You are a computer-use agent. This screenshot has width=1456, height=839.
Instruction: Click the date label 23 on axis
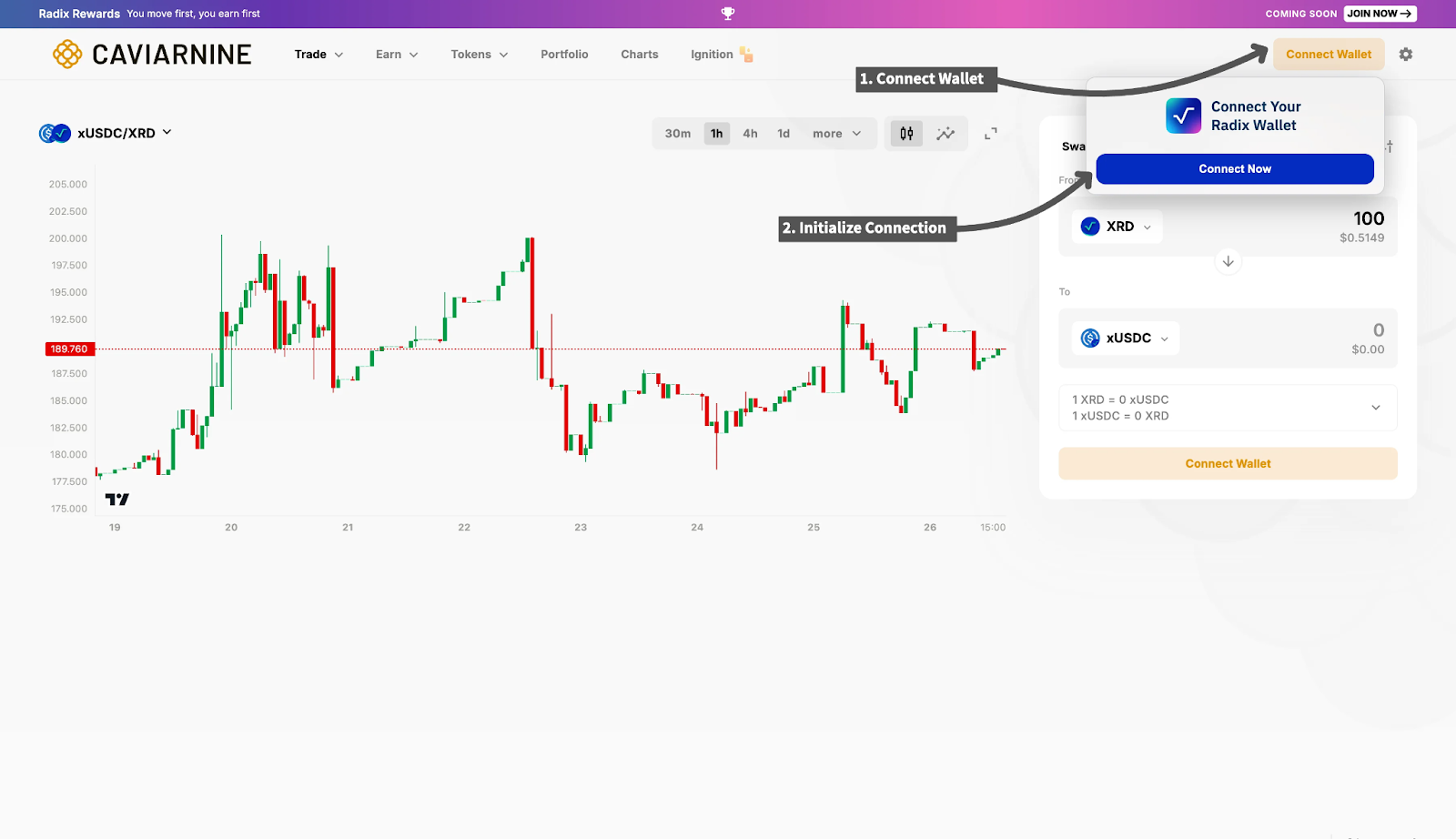[x=581, y=528]
